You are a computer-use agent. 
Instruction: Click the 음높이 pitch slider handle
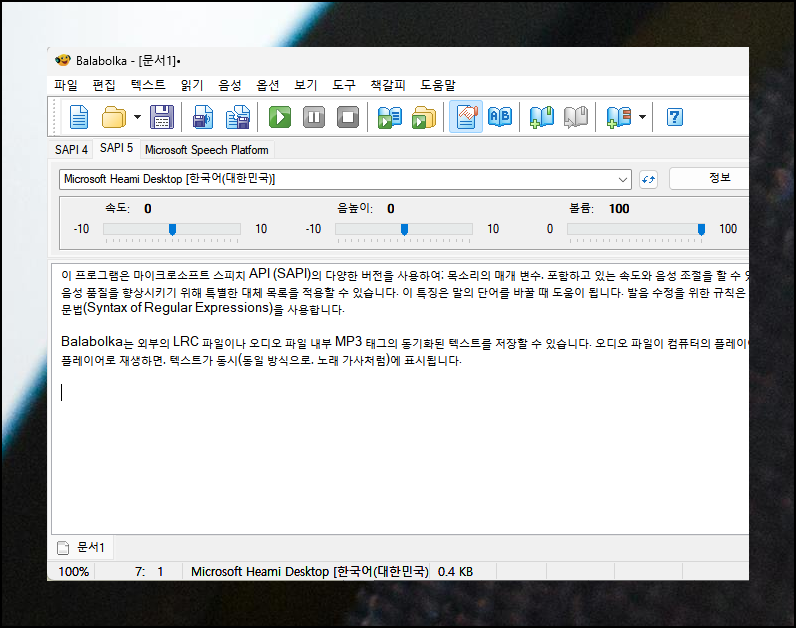click(405, 229)
